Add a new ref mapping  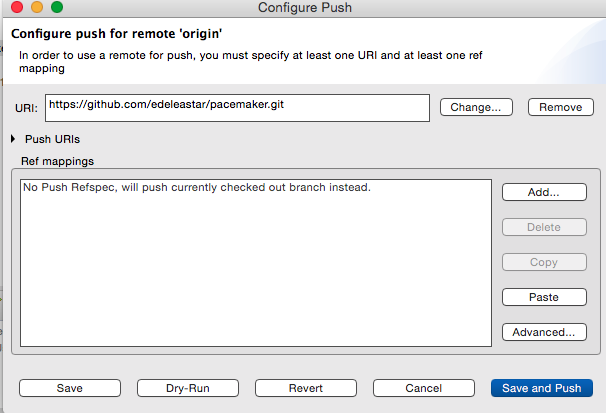point(544,192)
